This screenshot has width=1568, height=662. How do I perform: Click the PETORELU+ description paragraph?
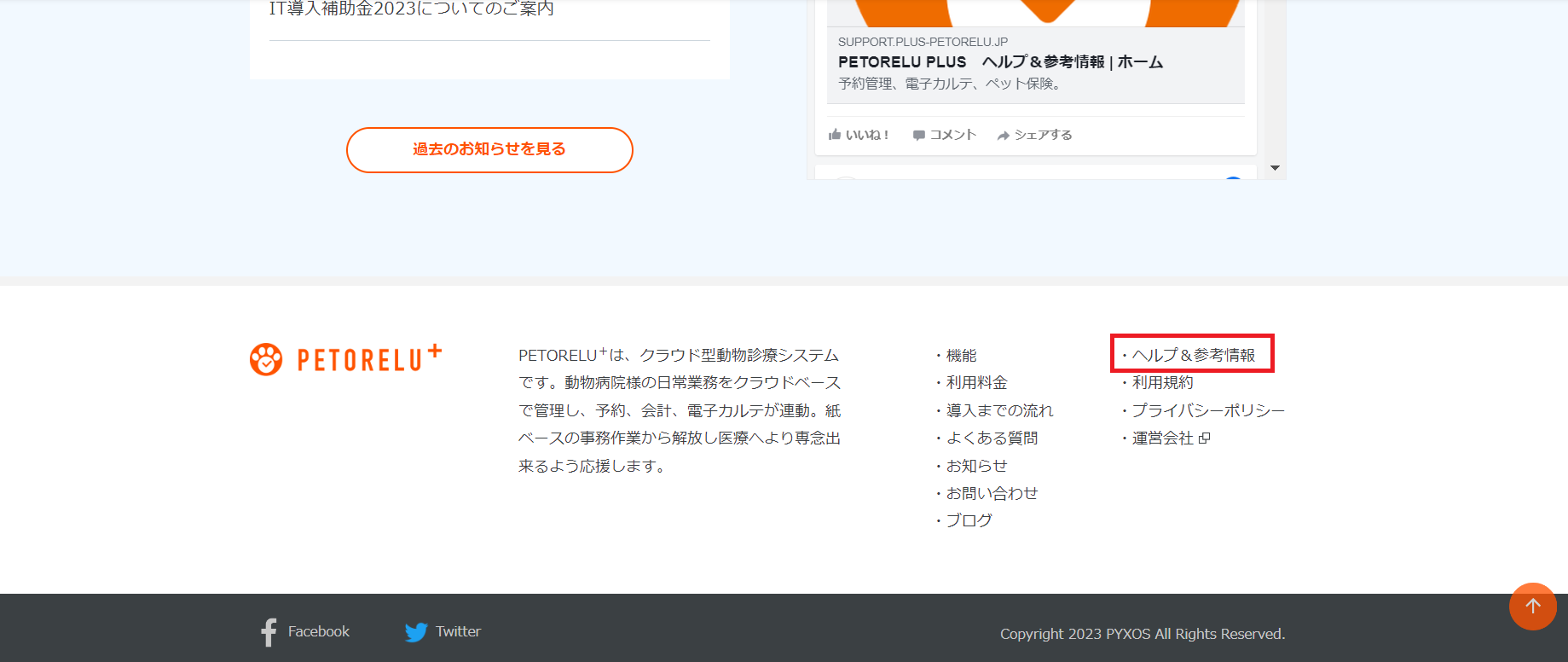click(x=680, y=410)
